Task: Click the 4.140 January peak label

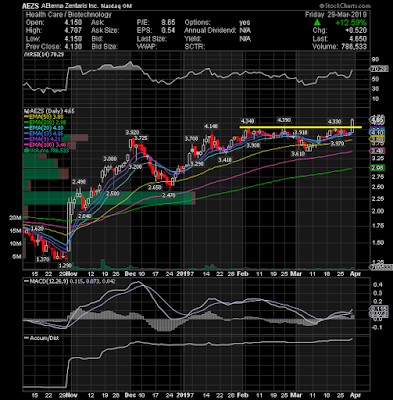Action: pos(211,126)
